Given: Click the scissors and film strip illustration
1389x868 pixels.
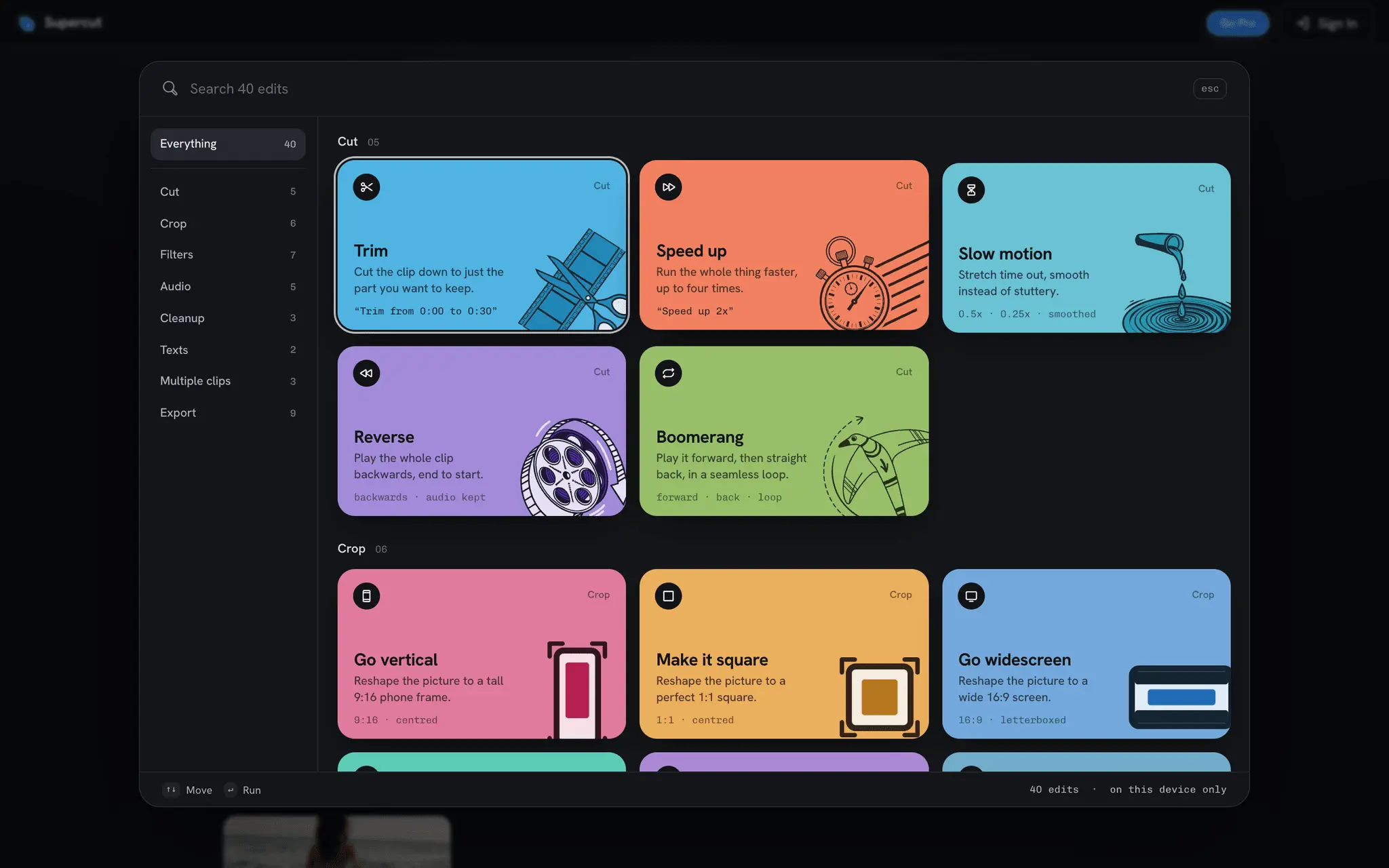Looking at the screenshot, I should click(x=573, y=280).
